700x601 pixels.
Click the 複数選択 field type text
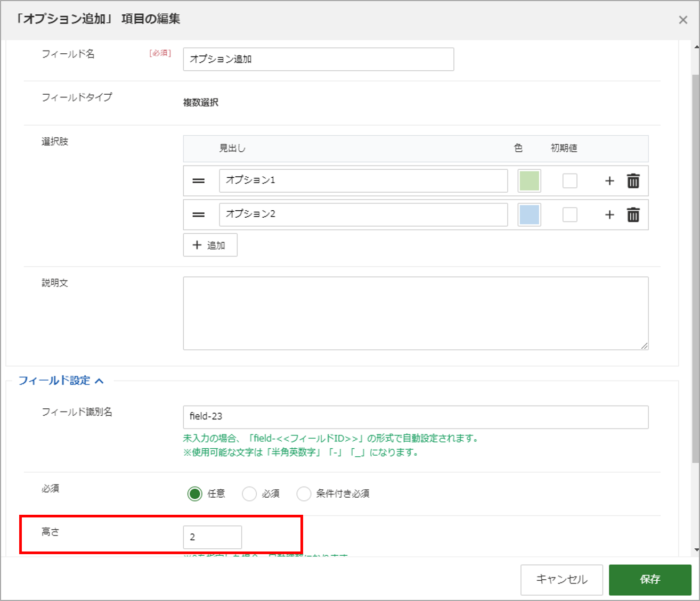tap(201, 102)
